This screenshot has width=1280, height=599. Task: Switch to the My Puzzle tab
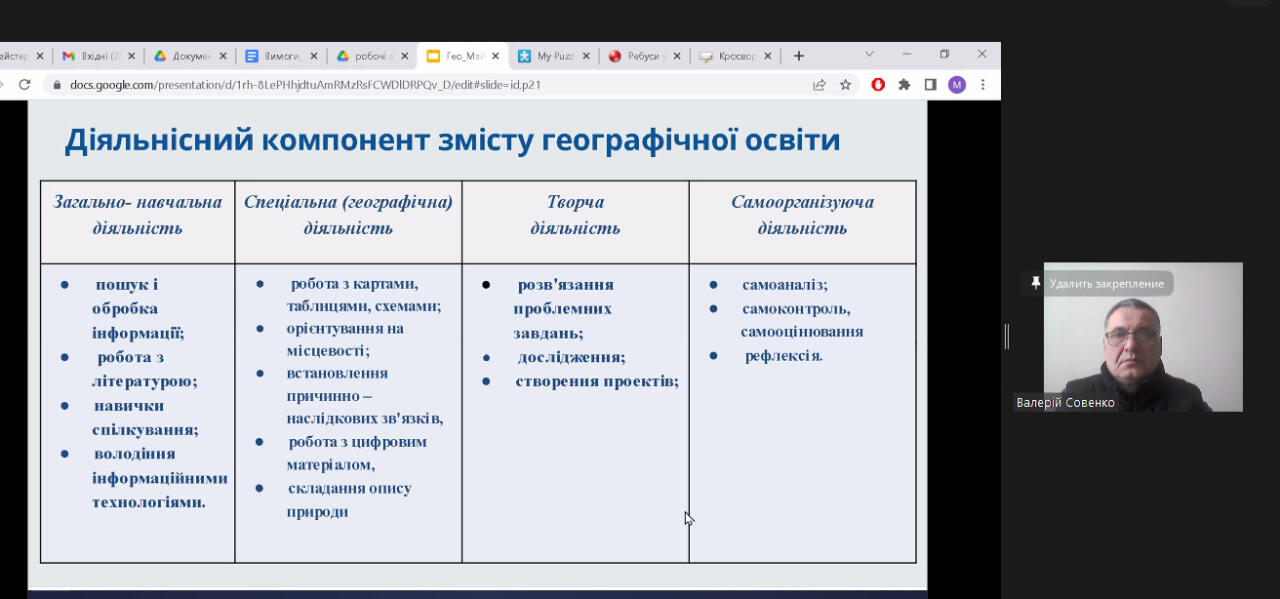tap(548, 56)
